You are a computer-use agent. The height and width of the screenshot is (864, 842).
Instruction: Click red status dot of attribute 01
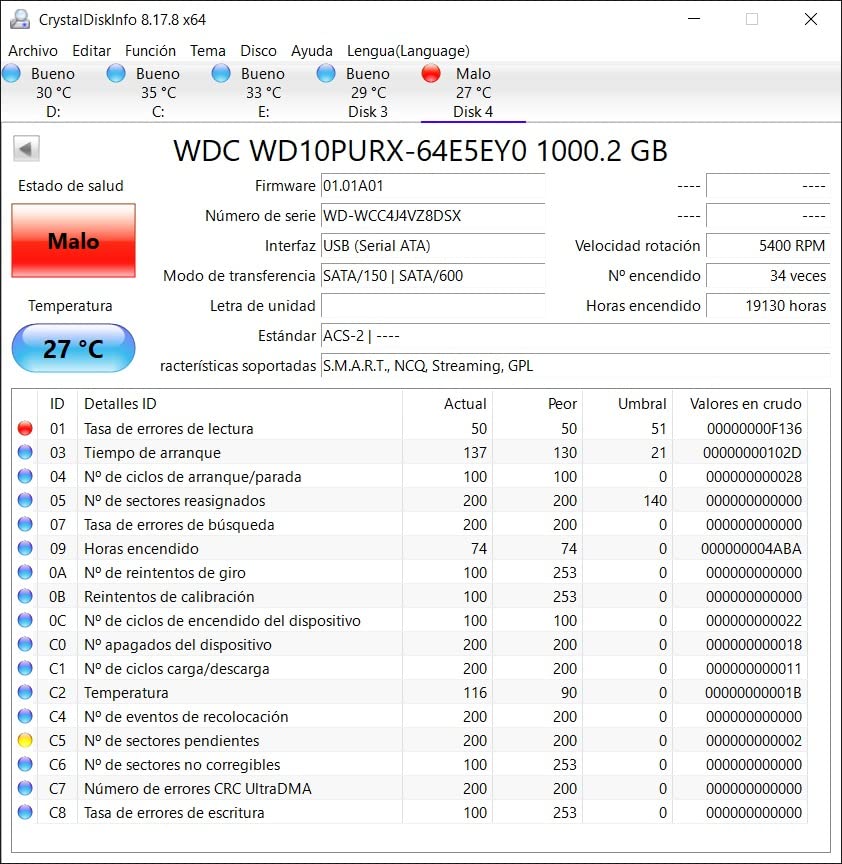(25, 428)
